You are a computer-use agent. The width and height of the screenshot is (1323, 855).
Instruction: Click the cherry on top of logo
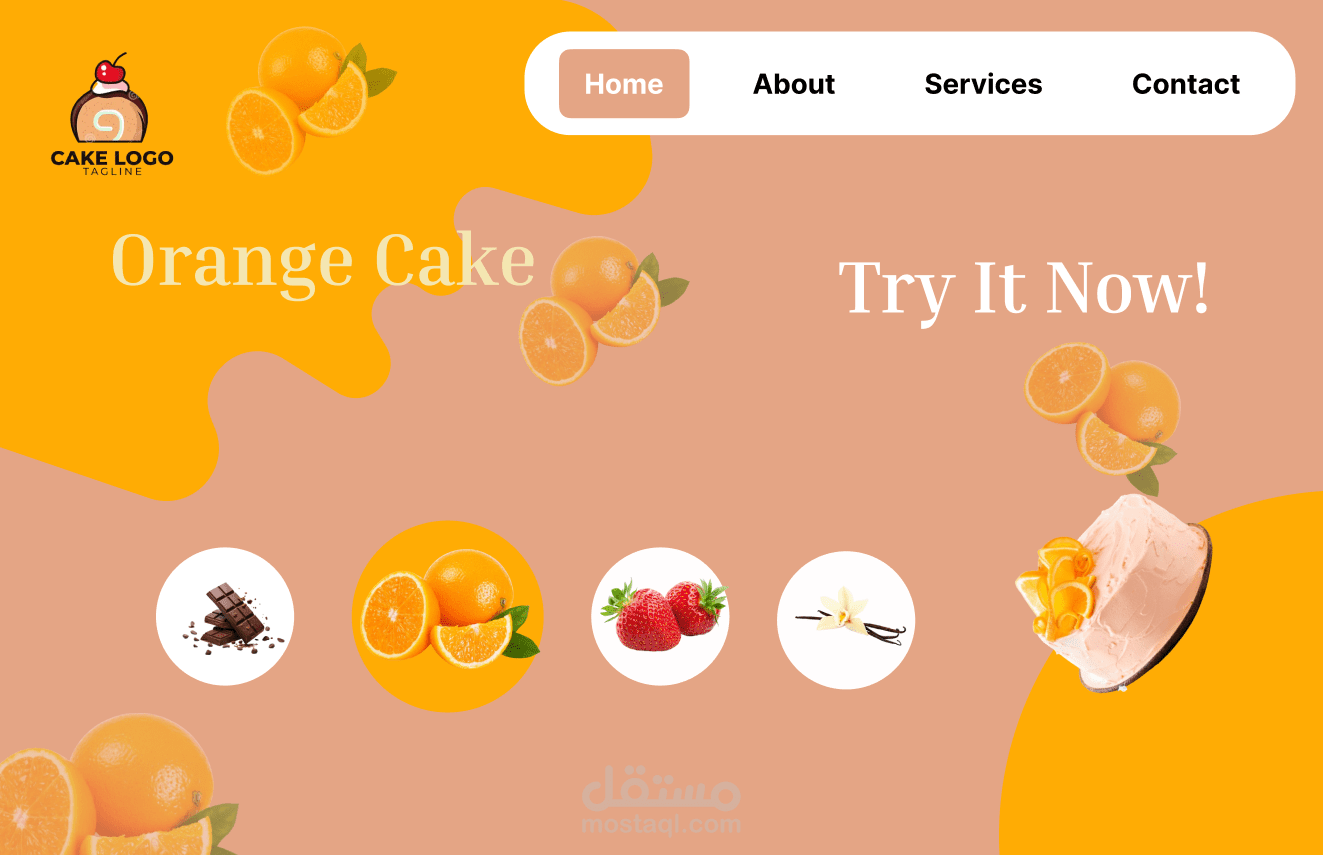111,71
